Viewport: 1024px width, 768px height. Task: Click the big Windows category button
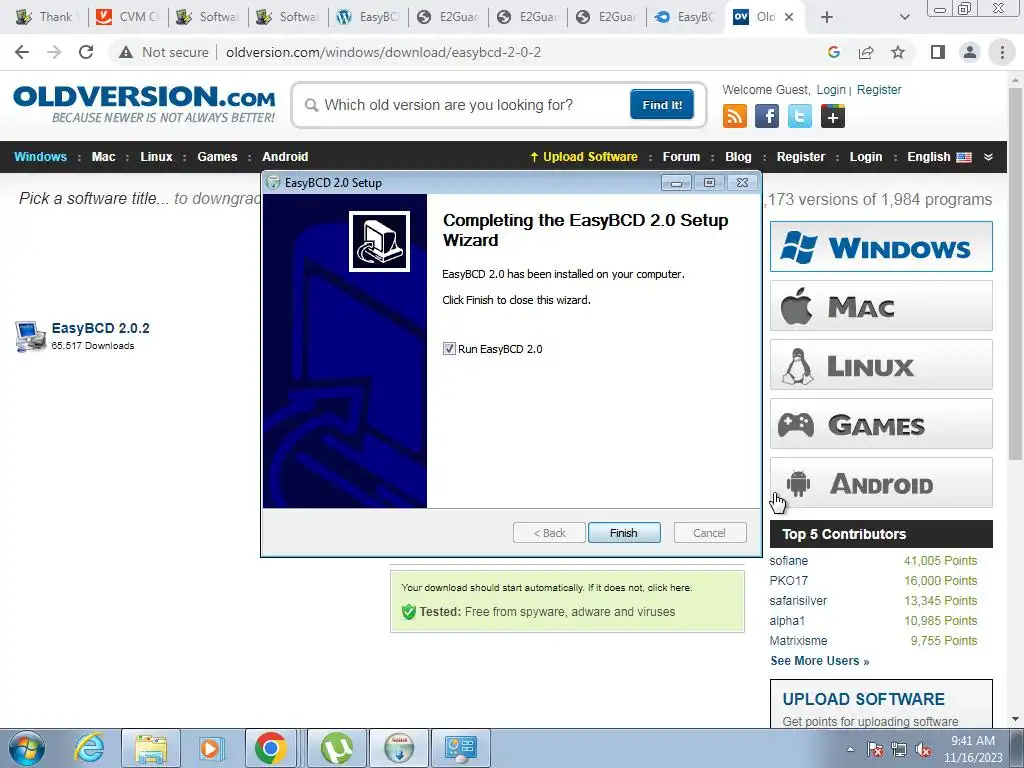pos(881,247)
